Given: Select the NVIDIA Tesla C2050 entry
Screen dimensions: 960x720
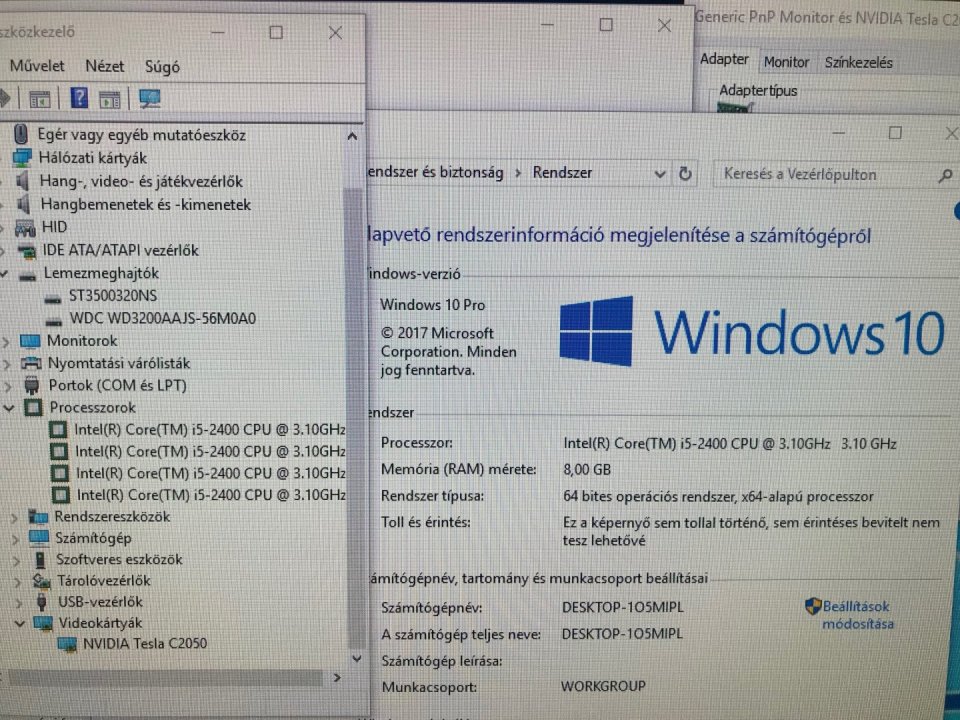Looking at the screenshot, I should pyautogui.click(x=145, y=644).
